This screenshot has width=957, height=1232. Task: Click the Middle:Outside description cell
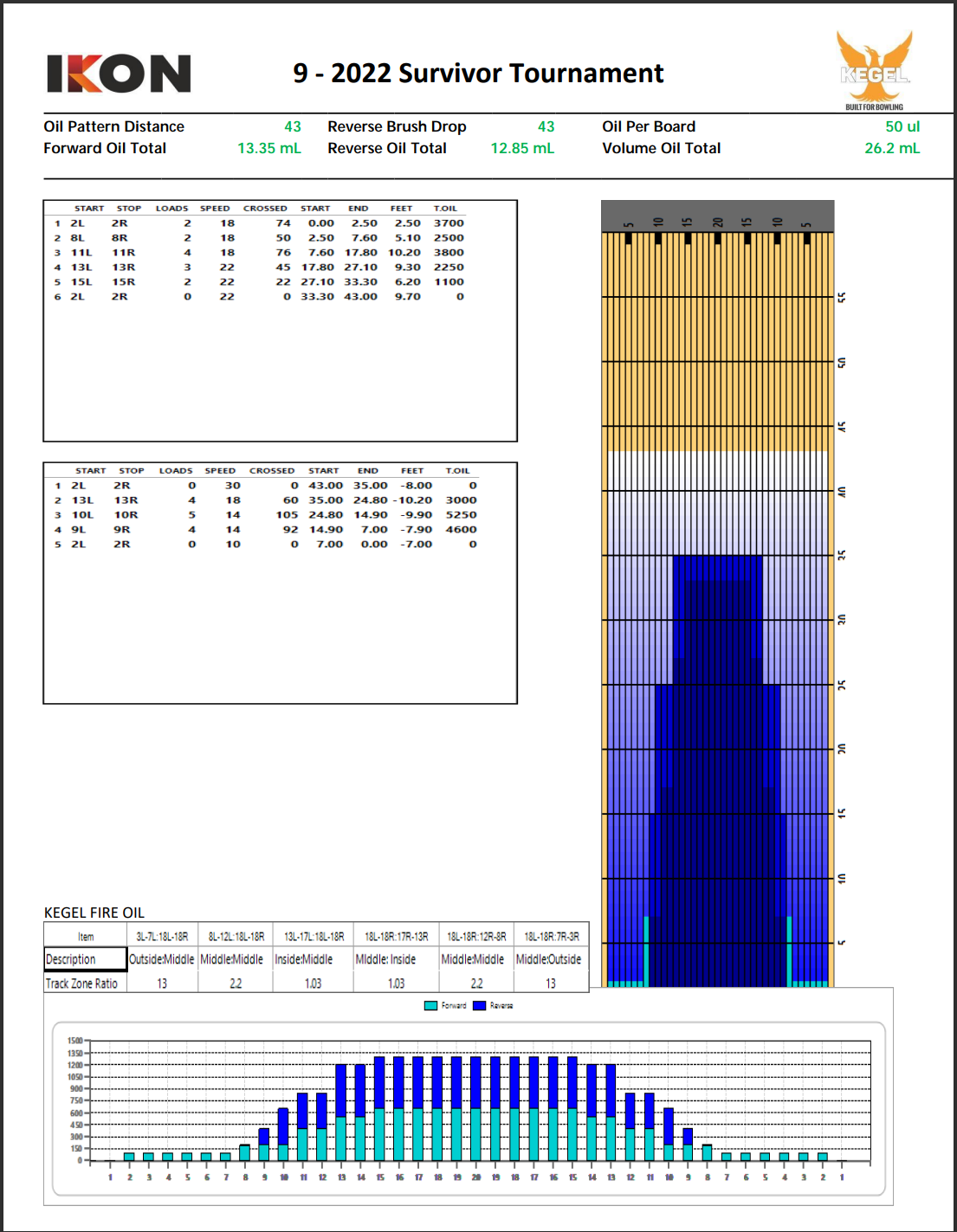(x=549, y=959)
